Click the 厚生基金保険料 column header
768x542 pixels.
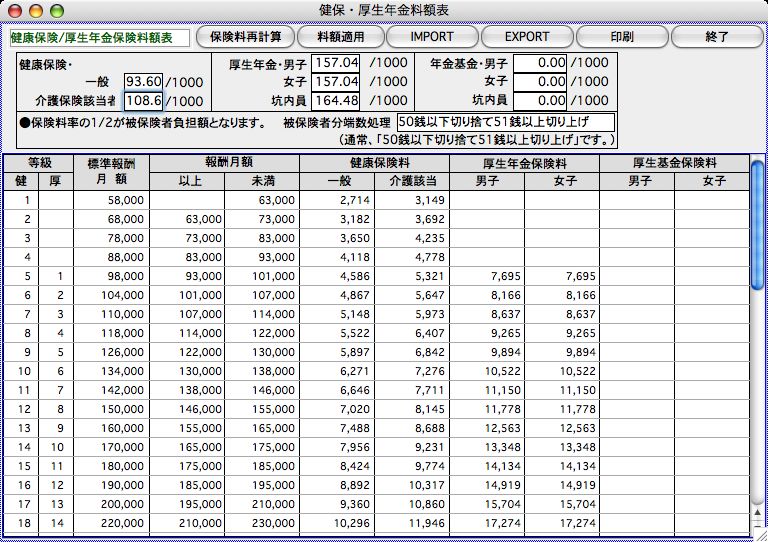674,163
